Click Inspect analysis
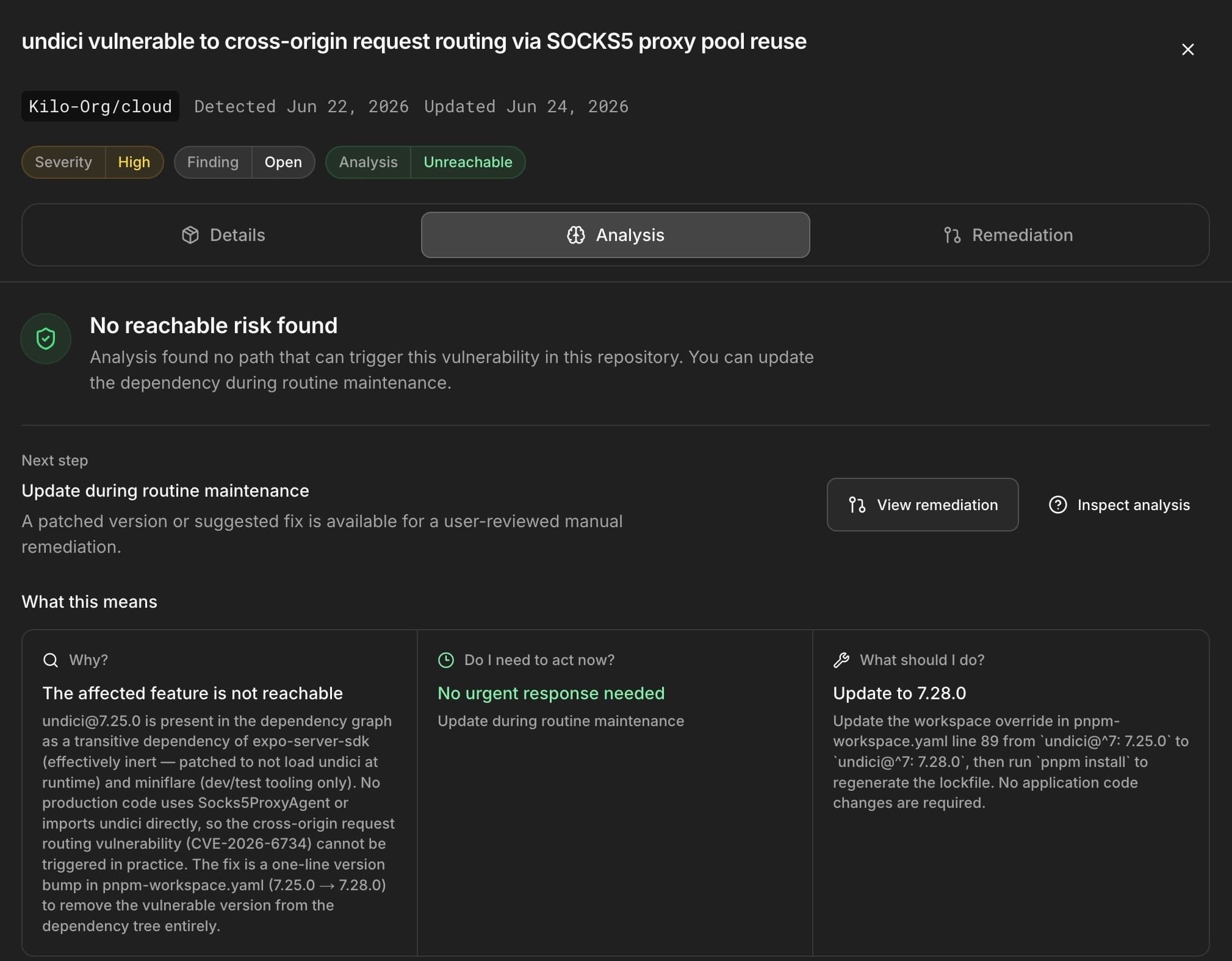This screenshot has width=1232, height=961. 1119,505
